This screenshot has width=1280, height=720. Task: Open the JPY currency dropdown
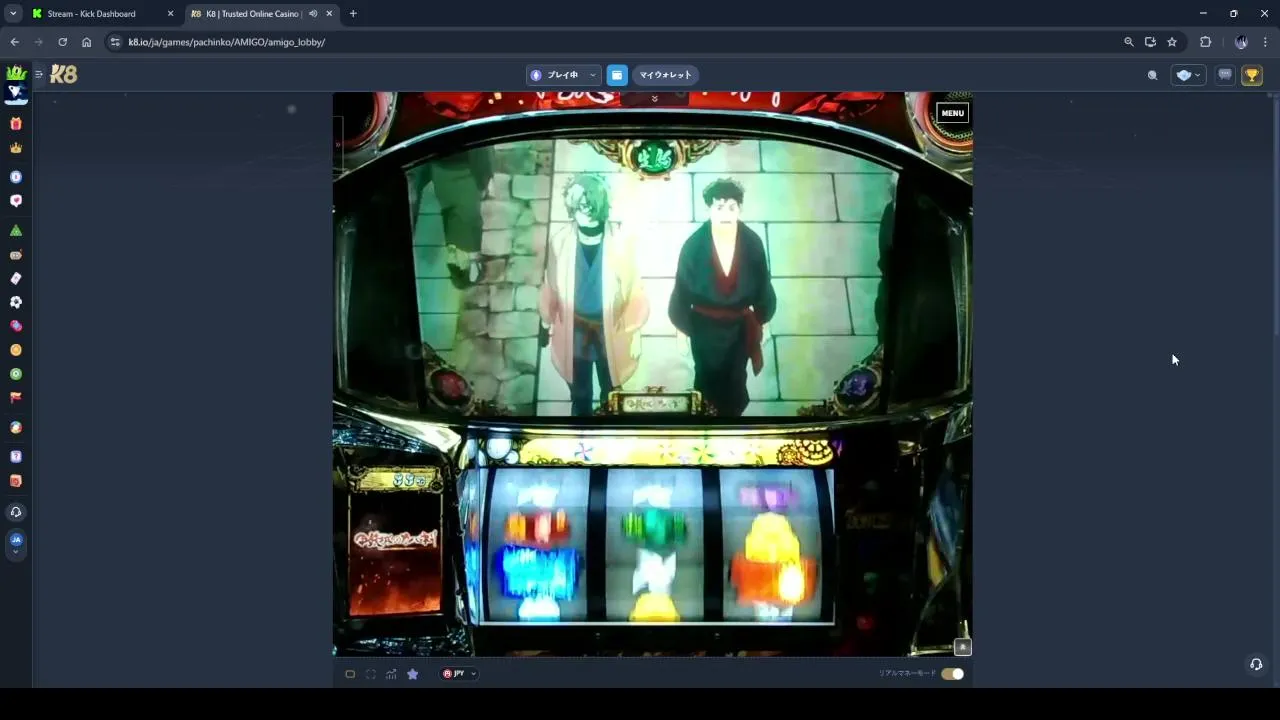(x=459, y=674)
